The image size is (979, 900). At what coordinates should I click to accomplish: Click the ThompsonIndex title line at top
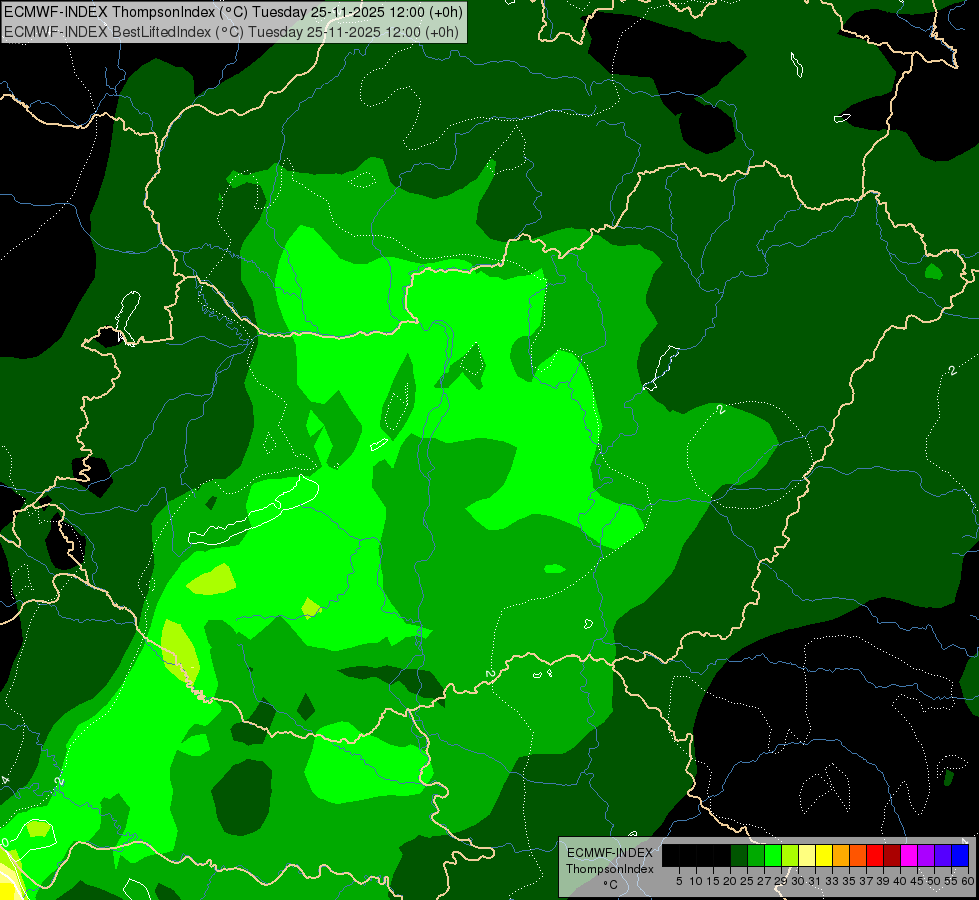click(x=234, y=12)
